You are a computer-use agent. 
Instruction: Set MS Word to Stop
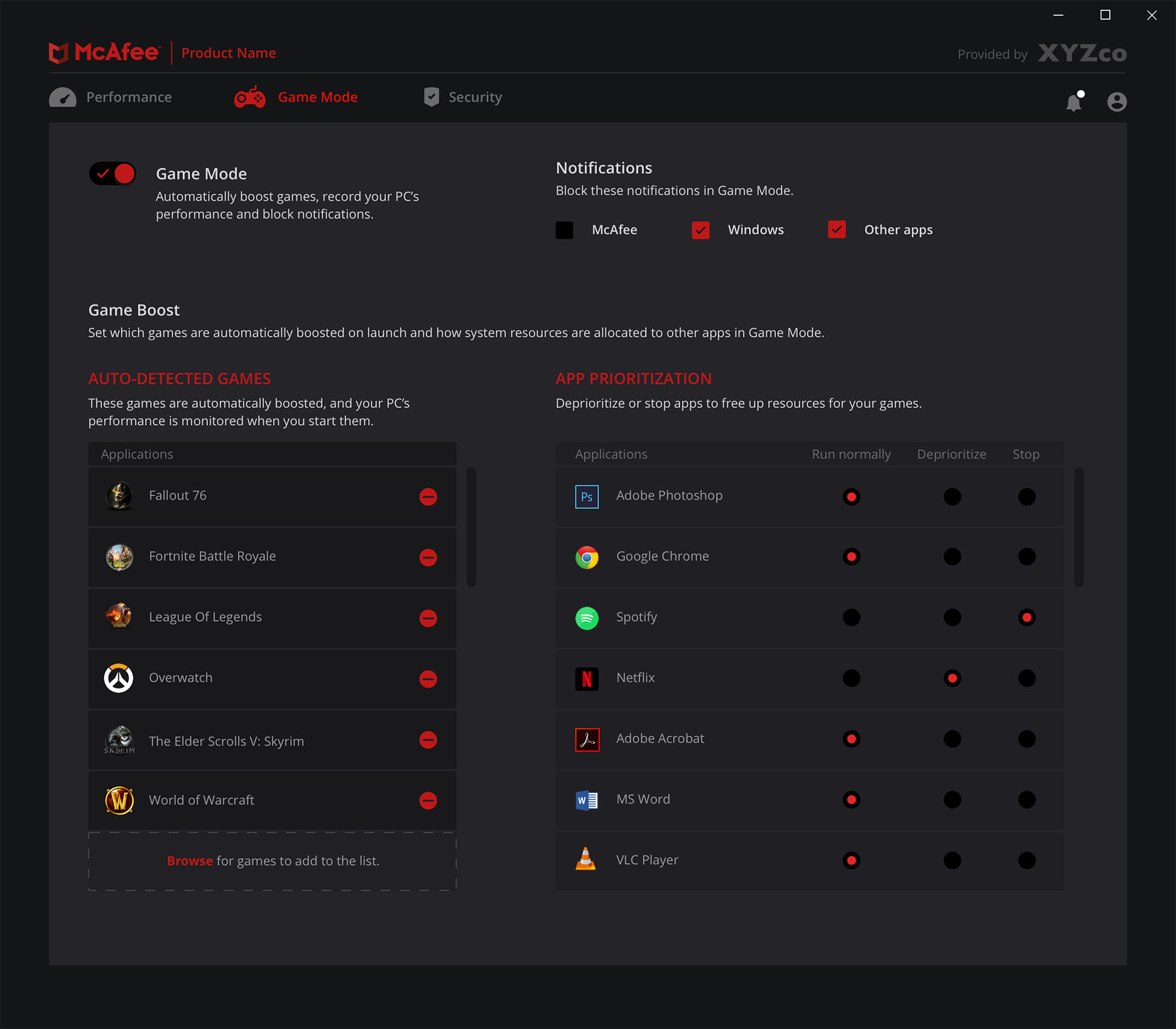click(1027, 799)
